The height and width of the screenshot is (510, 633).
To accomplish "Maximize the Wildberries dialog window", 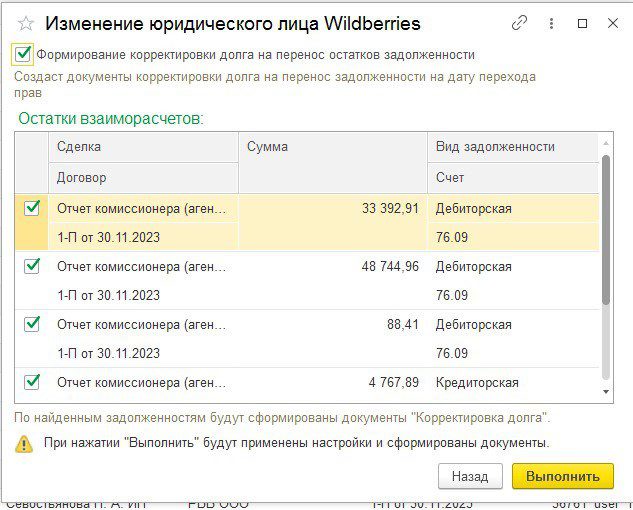I will coord(583,23).
